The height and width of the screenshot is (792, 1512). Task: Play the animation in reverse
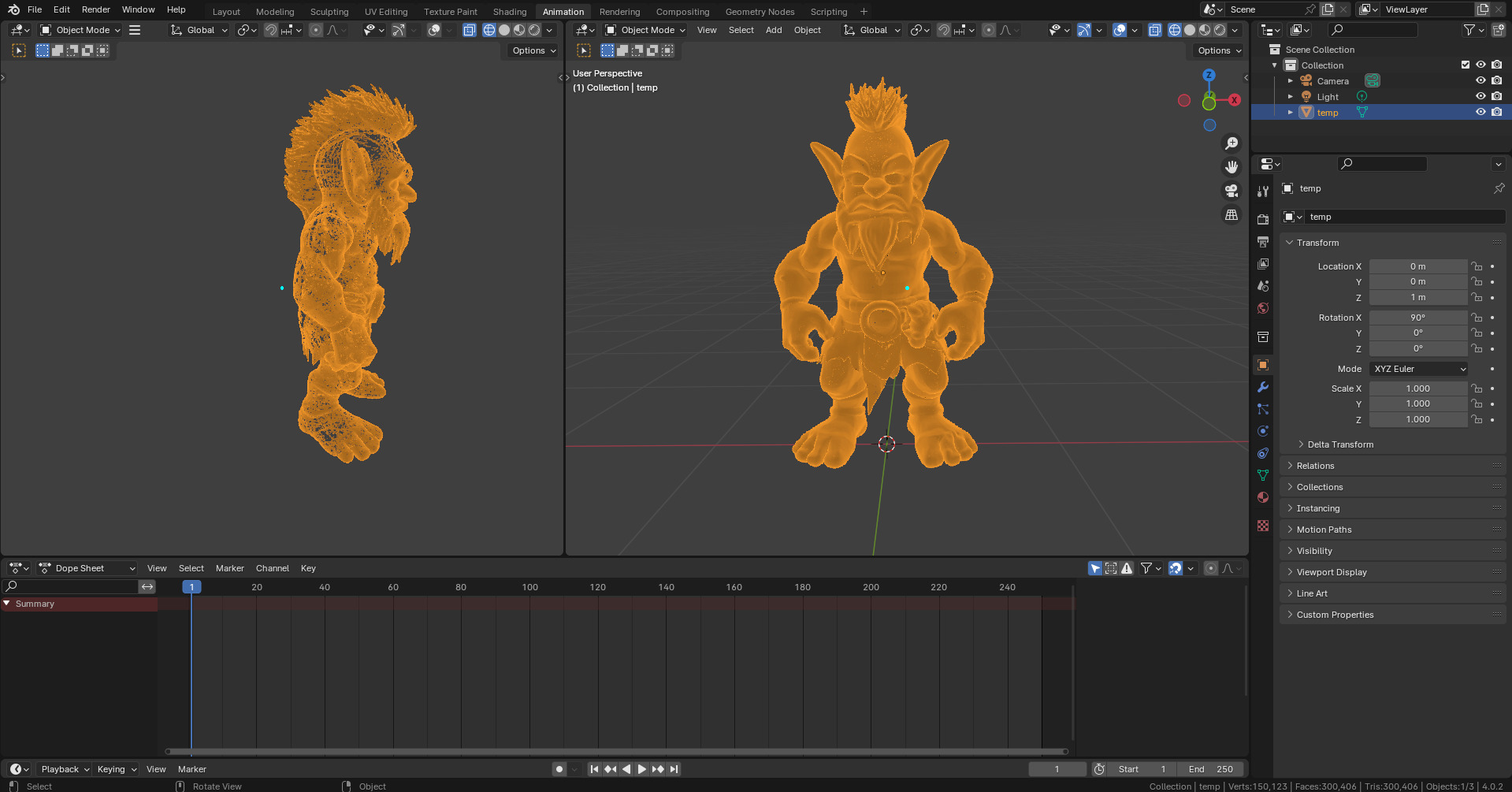pyautogui.click(x=626, y=769)
